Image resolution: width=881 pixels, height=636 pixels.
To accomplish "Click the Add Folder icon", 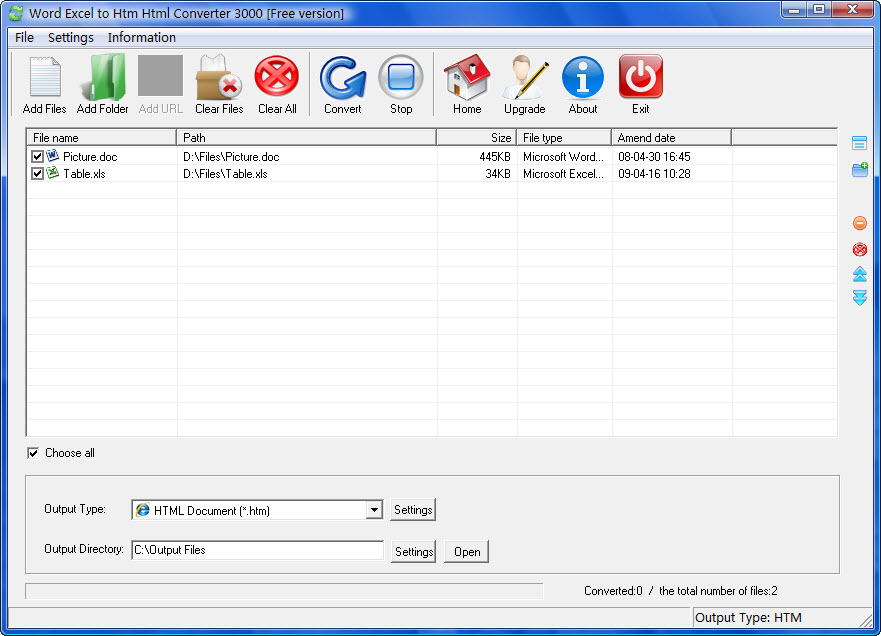I will coord(103,79).
